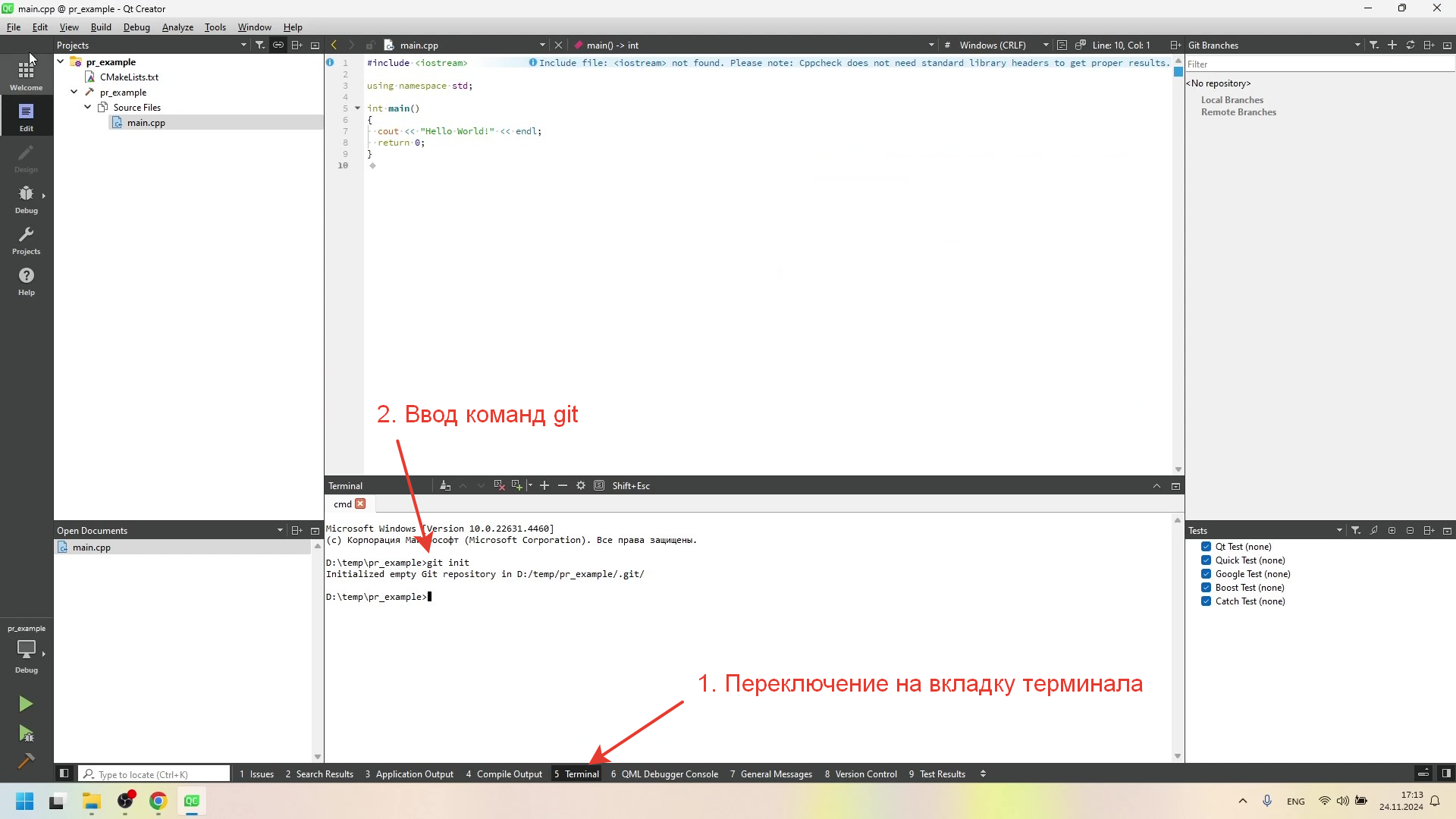Split the editor window

coord(1175,45)
